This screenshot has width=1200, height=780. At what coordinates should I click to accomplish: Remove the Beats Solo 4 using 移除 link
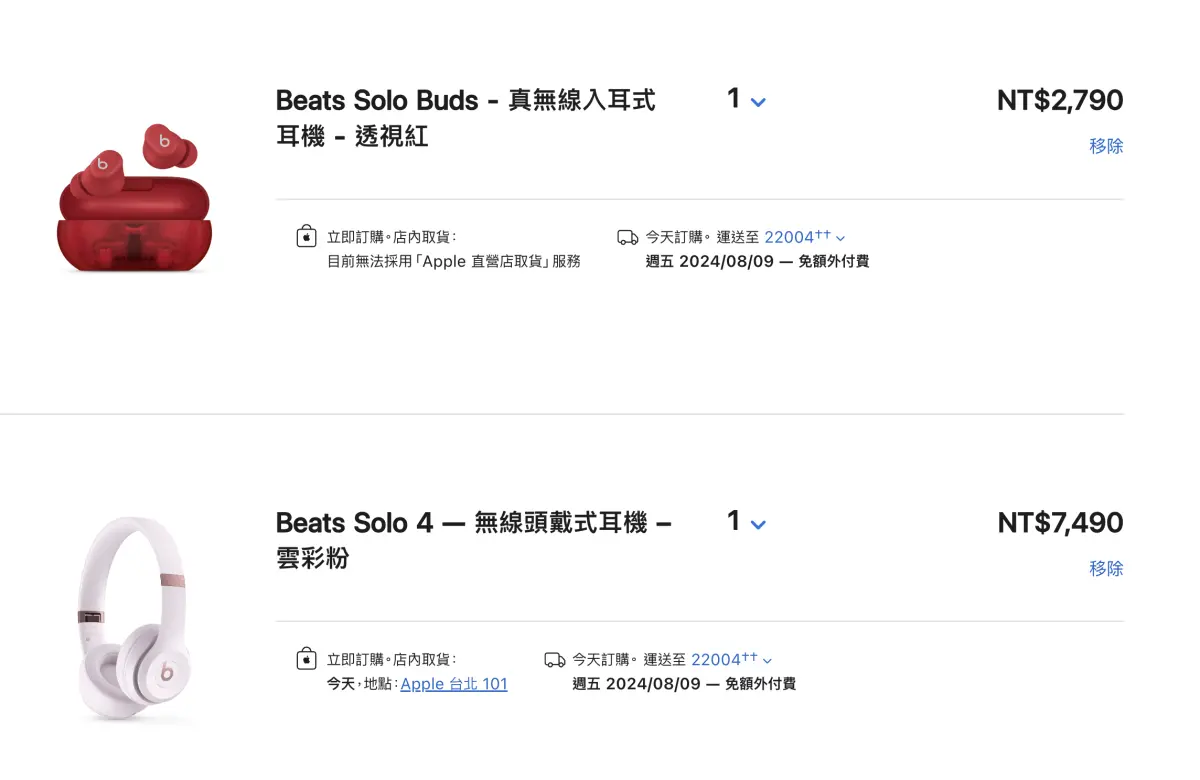click(1107, 568)
